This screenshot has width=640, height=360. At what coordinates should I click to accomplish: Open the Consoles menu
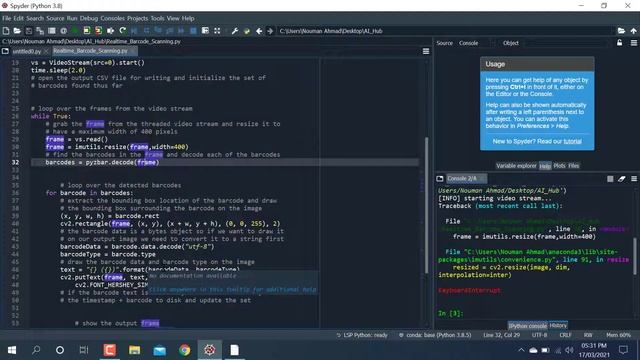pyautogui.click(x=112, y=18)
